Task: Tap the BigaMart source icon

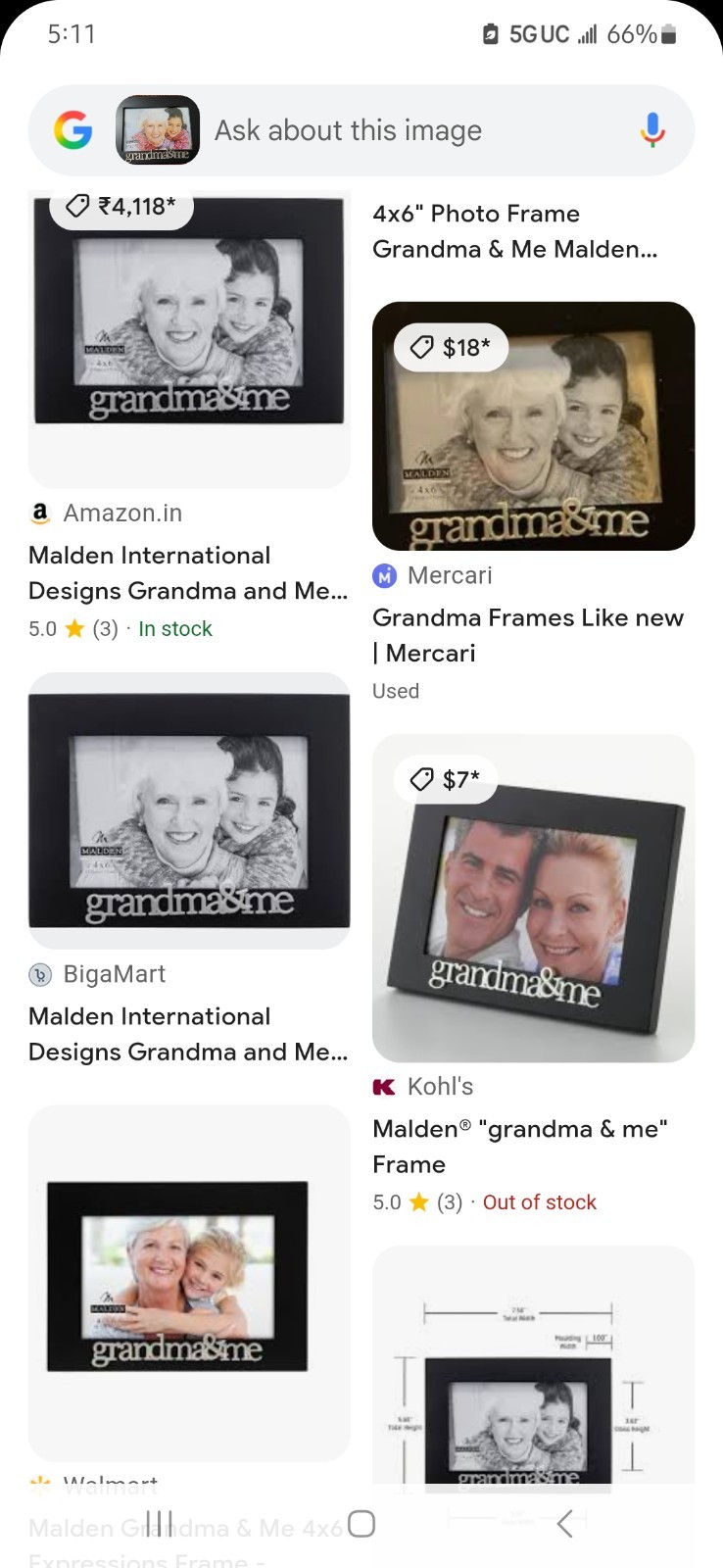Action: (40, 974)
